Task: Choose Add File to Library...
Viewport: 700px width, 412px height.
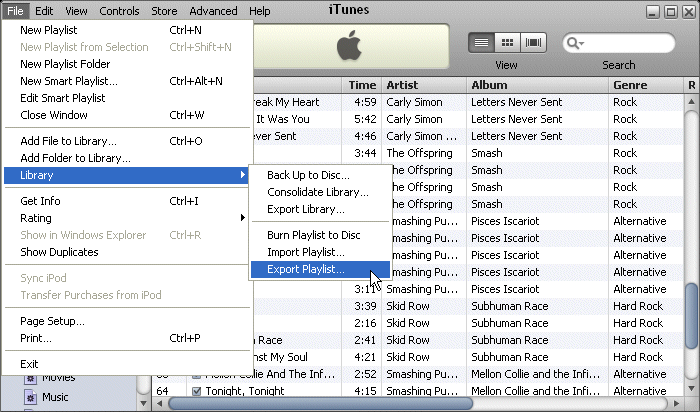Action: tap(127, 141)
